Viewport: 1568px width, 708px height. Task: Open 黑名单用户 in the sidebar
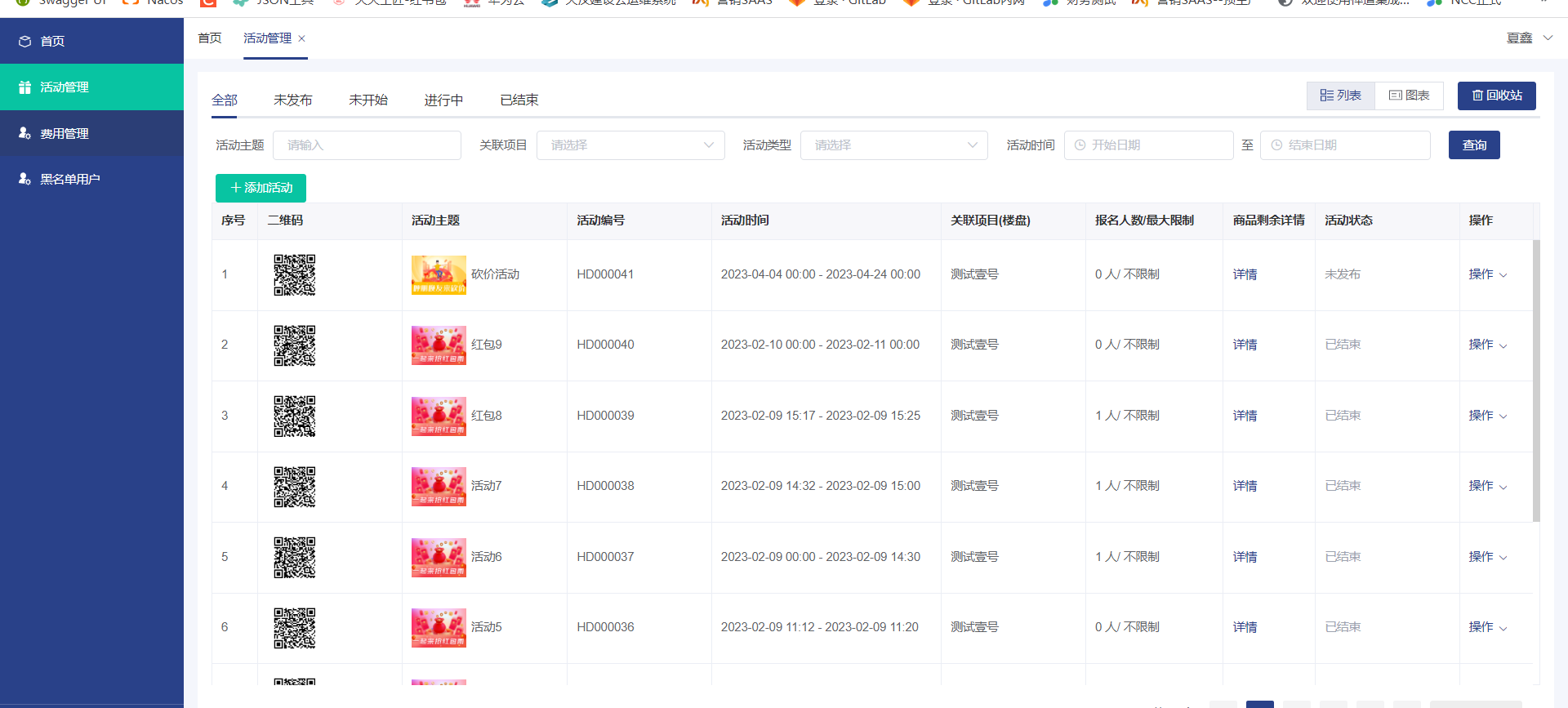coord(91,179)
